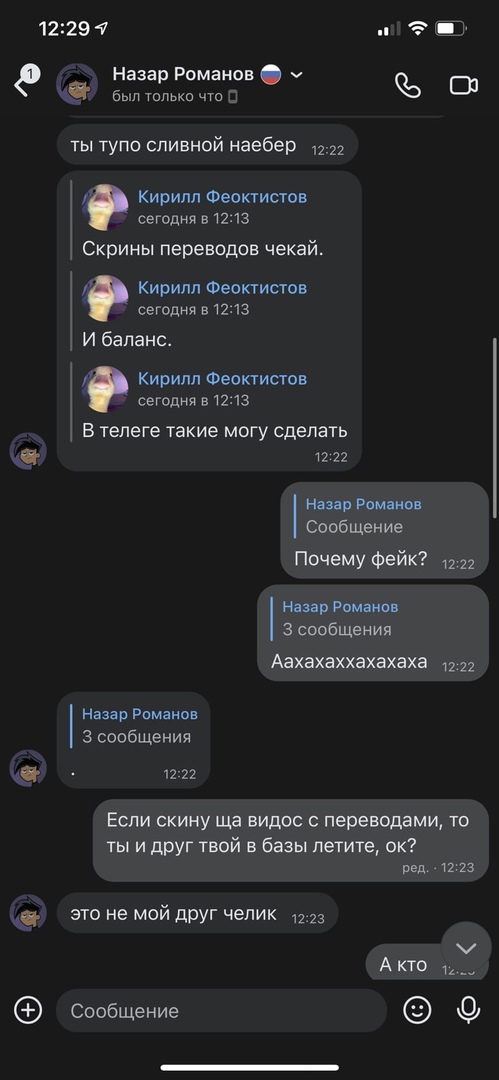Tap the header avatar of Назар Романов
The width and height of the screenshot is (499, 1080).
tap(77, 84)
